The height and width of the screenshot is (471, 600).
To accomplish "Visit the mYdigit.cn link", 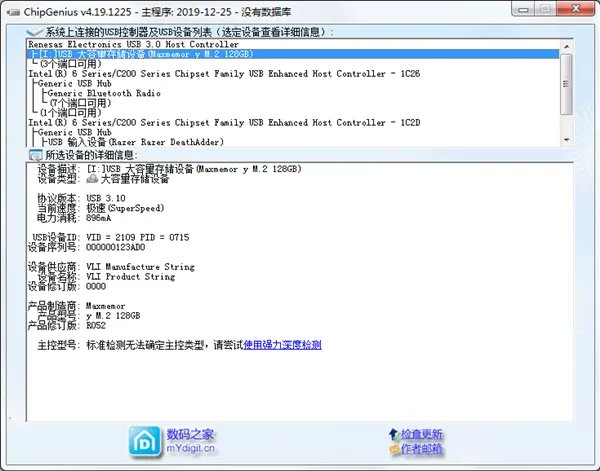I will pos(190,448).
